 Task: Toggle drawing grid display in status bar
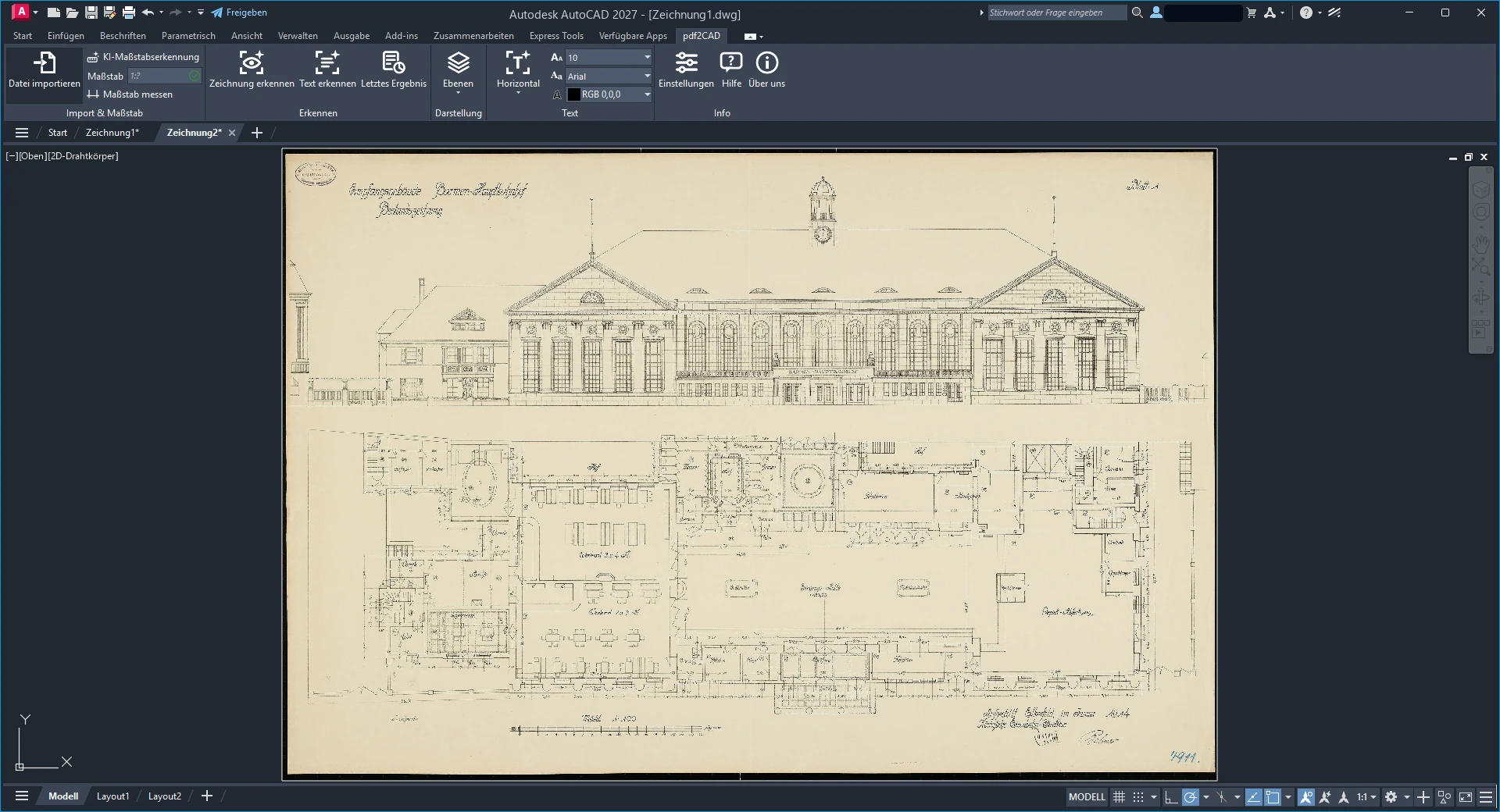(x=1119, y=797)
